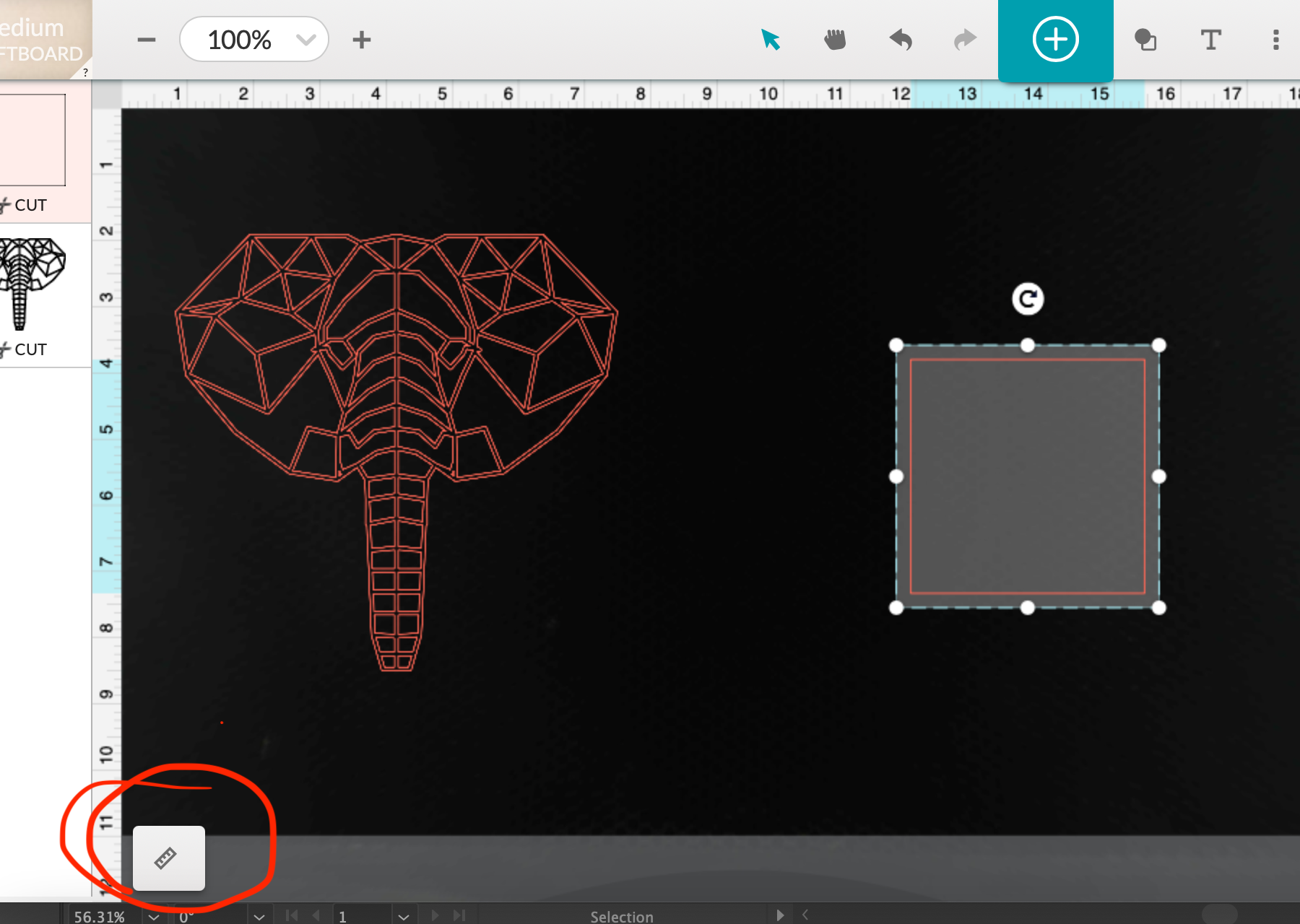Open the teal Add Artwork plus menu
1300x924 pixels.
(x=1055, y=39)
